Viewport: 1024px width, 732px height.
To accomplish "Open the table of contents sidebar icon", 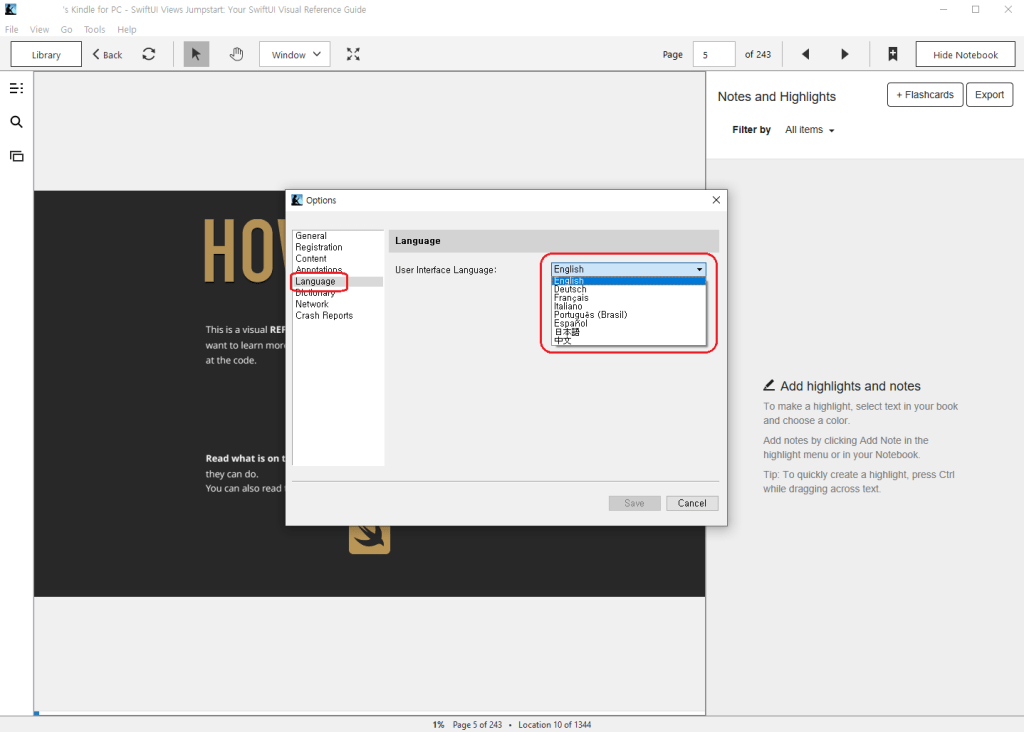I will point(16,88).
